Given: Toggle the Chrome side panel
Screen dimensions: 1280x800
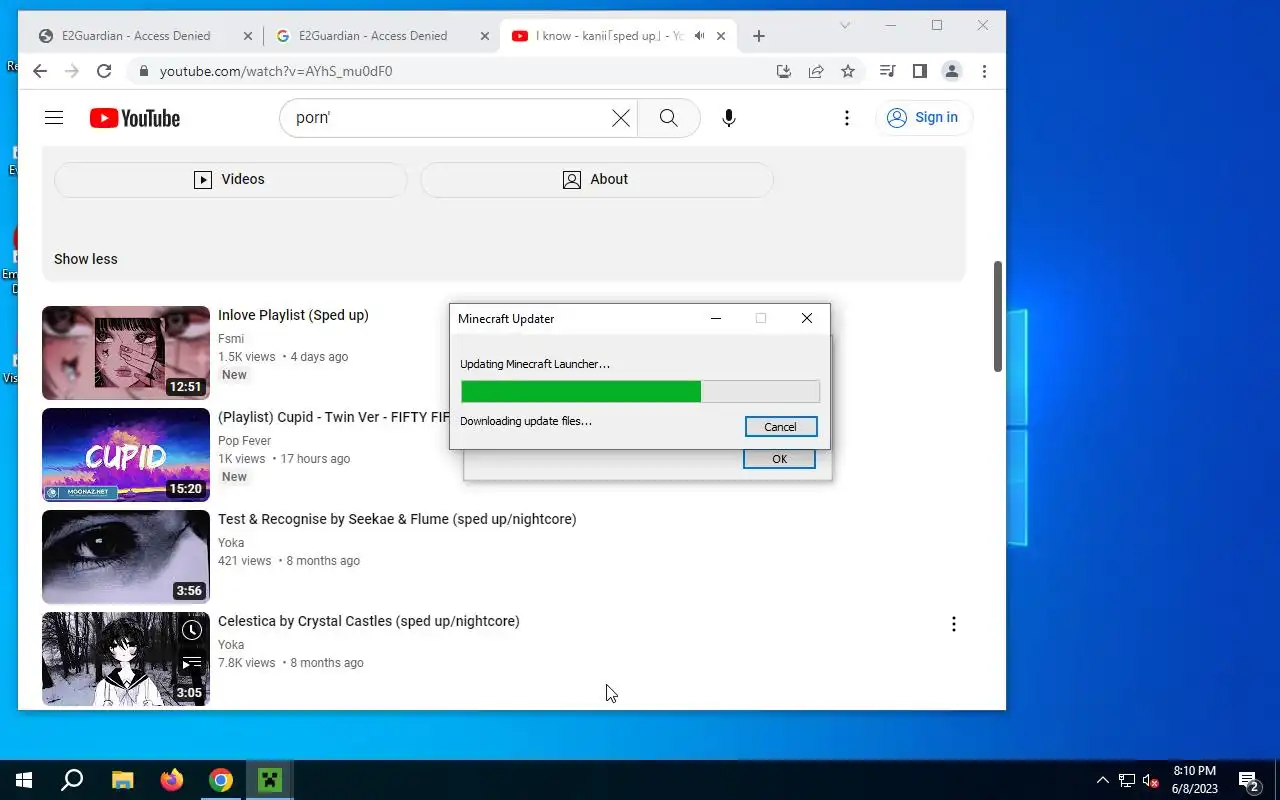Looking at the screenshot, I should click(x=920, y=71).
